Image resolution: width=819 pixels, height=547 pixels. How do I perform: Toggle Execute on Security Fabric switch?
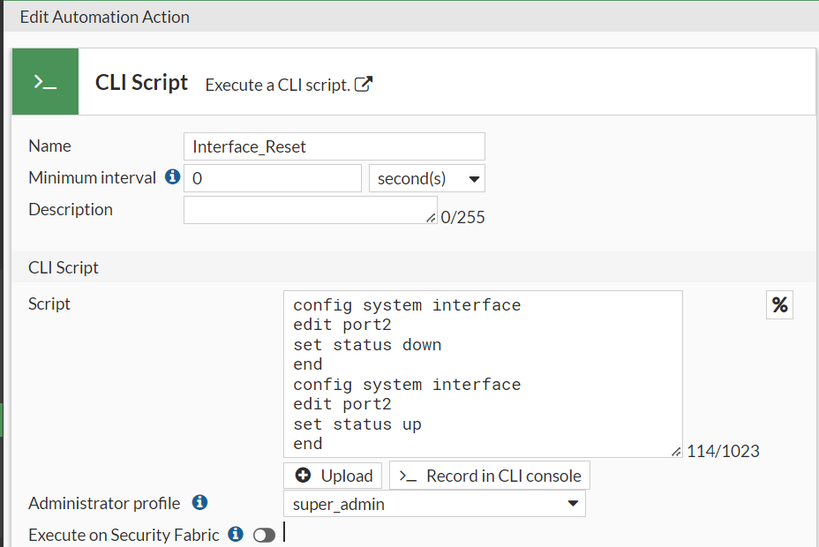click(264, 535)
